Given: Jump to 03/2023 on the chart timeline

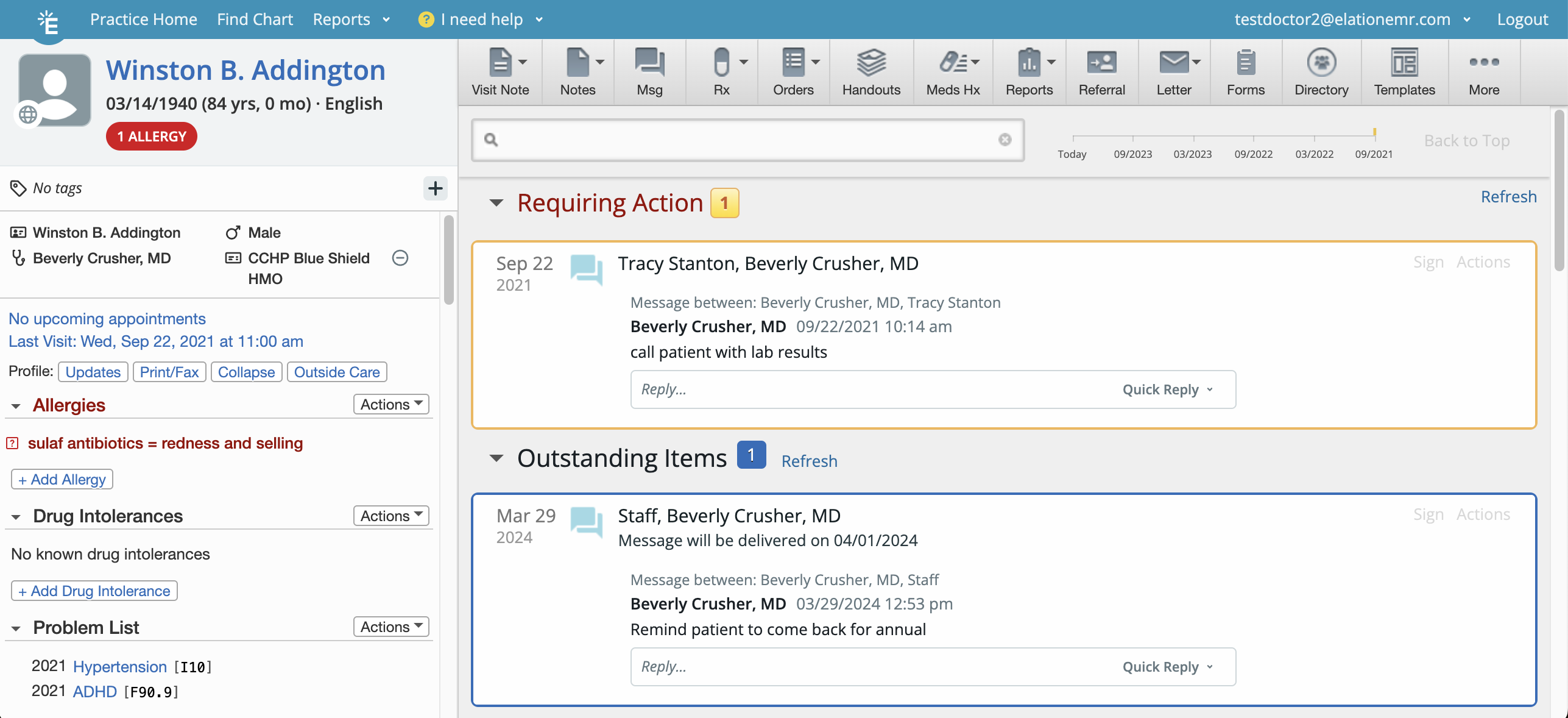Looking at the screenshot, I should tap(1193, 154).
